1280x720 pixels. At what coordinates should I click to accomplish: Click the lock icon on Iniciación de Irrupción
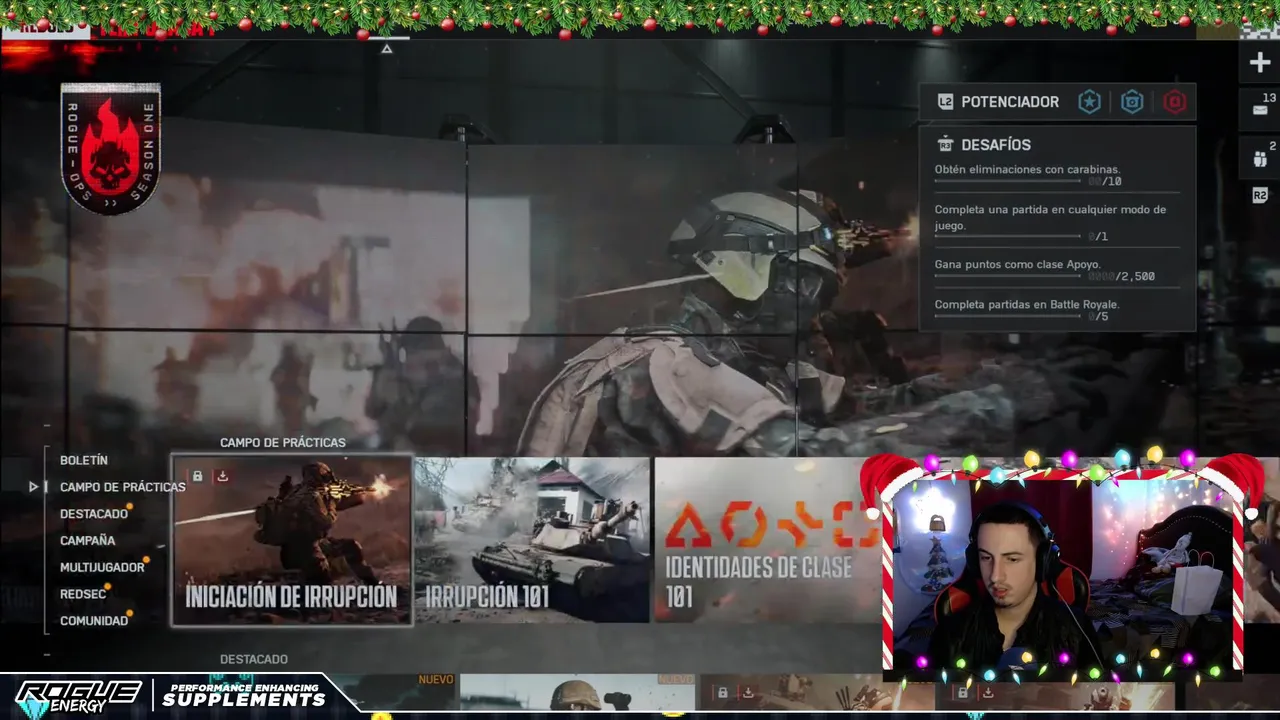point(197,476)
